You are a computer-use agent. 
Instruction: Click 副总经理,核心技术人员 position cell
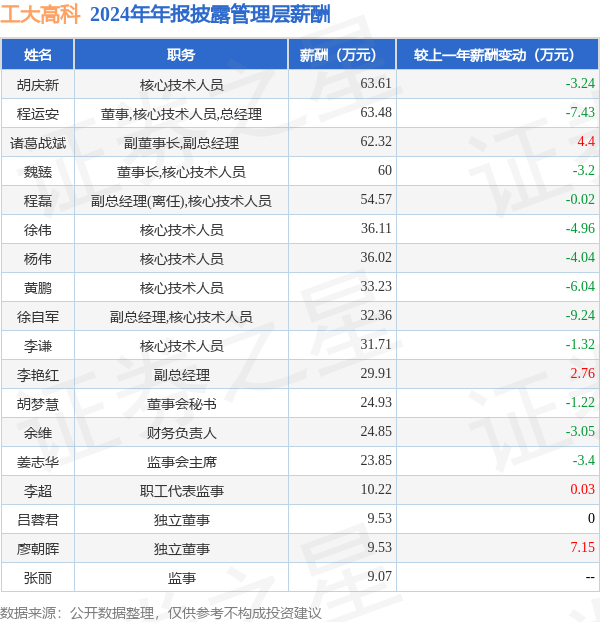tap(181, 317)
